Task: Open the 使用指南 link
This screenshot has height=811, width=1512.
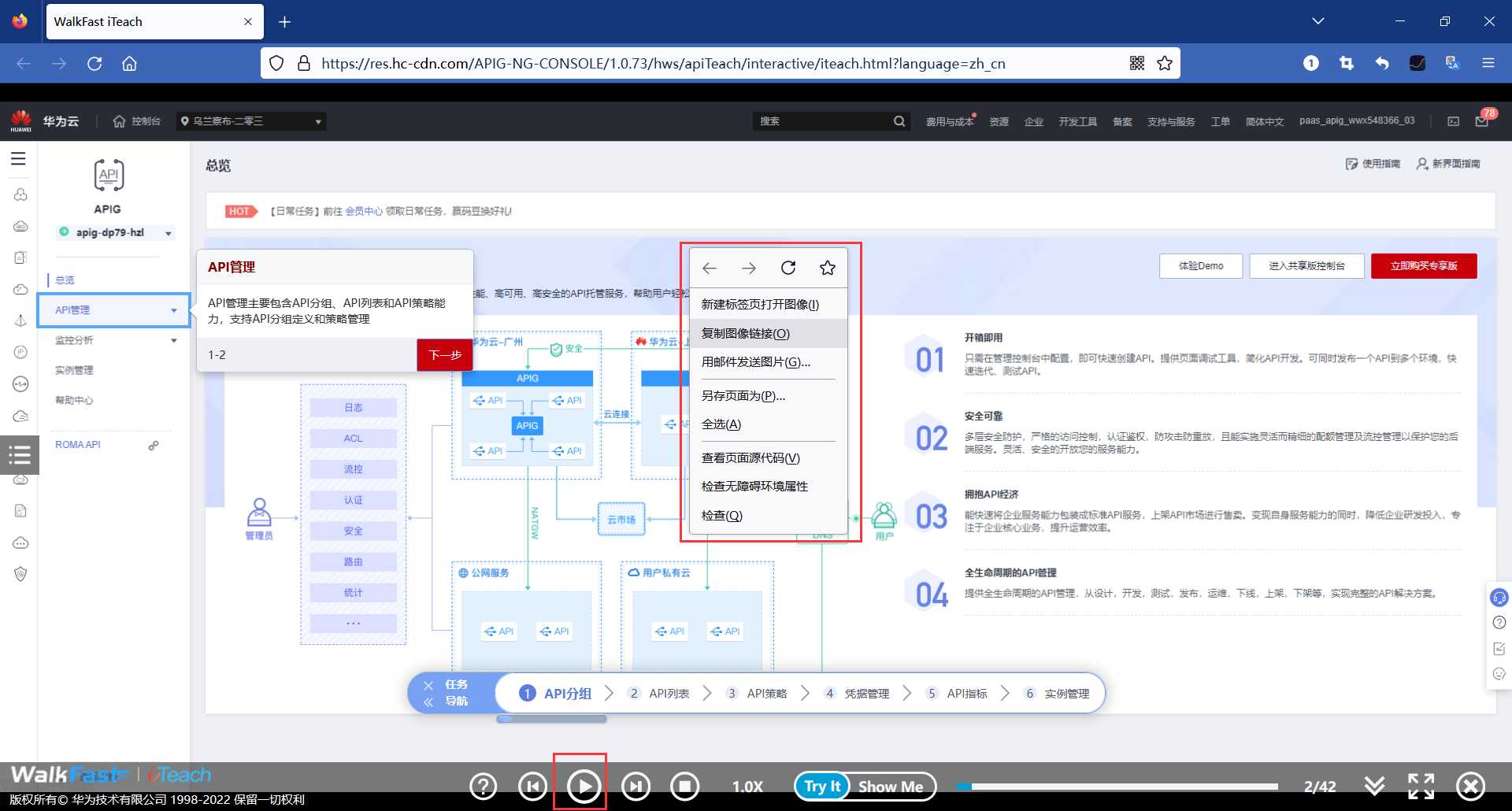Action: click(1373, 164)
